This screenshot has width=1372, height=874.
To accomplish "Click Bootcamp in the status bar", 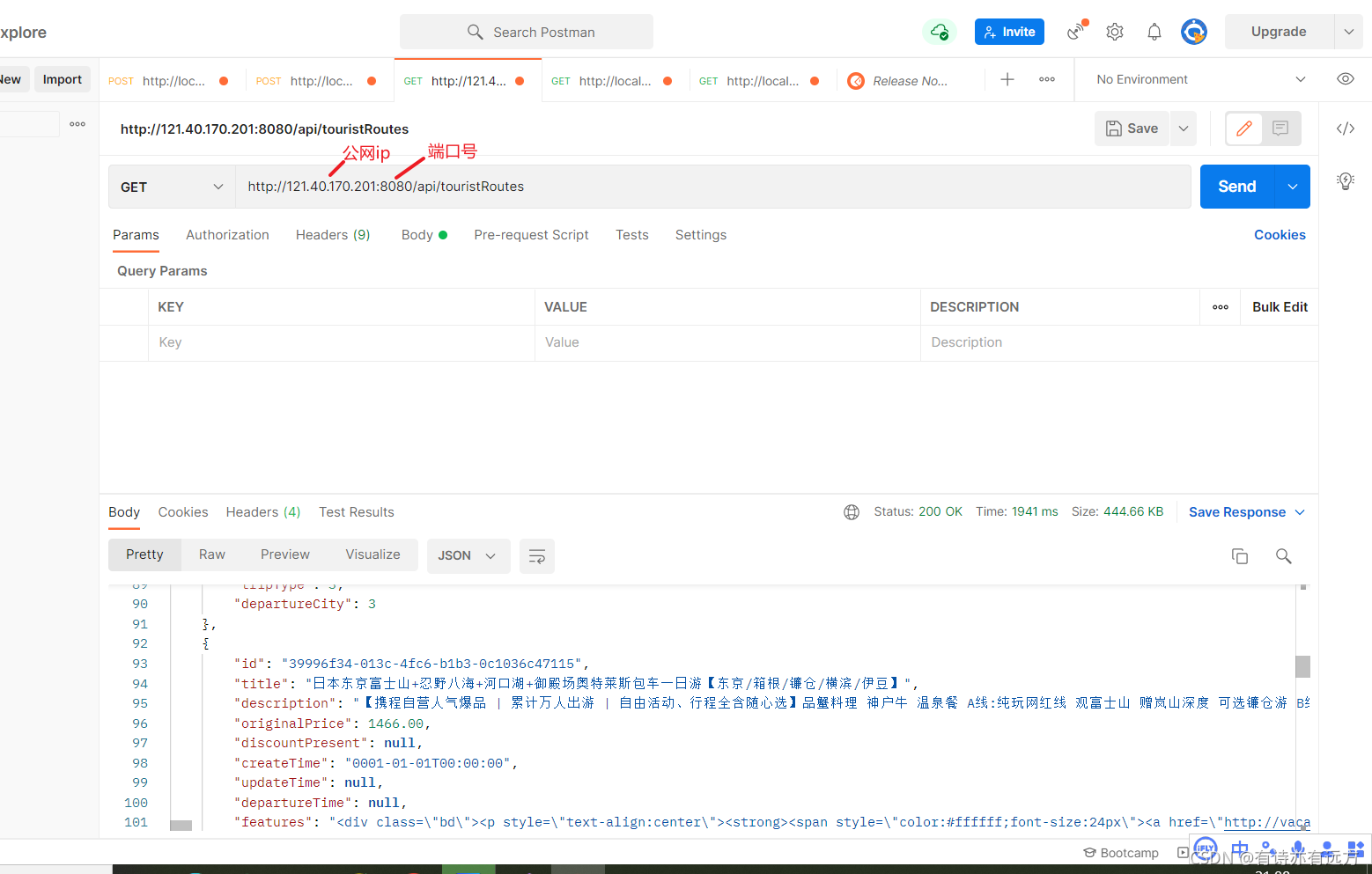I will 1121,853.
